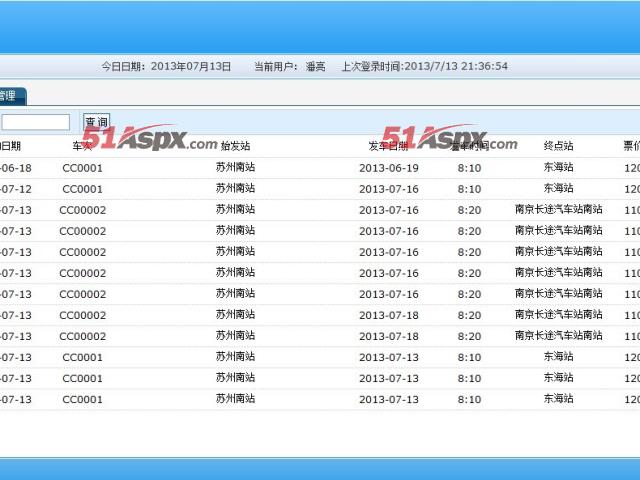Click the 车次 column header

(x=82, y=146)
